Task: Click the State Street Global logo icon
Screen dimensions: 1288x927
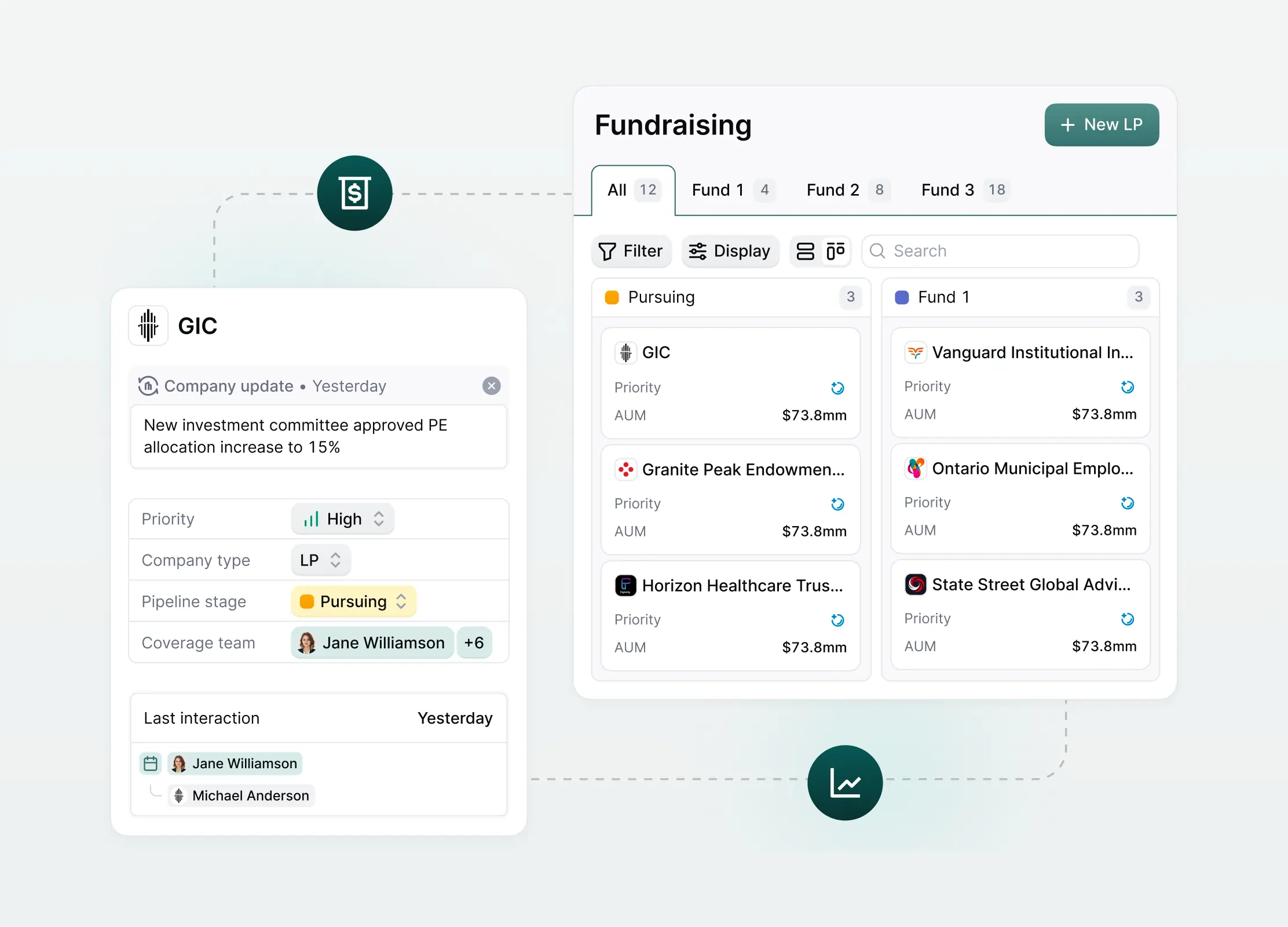Action: coord(916,584)
